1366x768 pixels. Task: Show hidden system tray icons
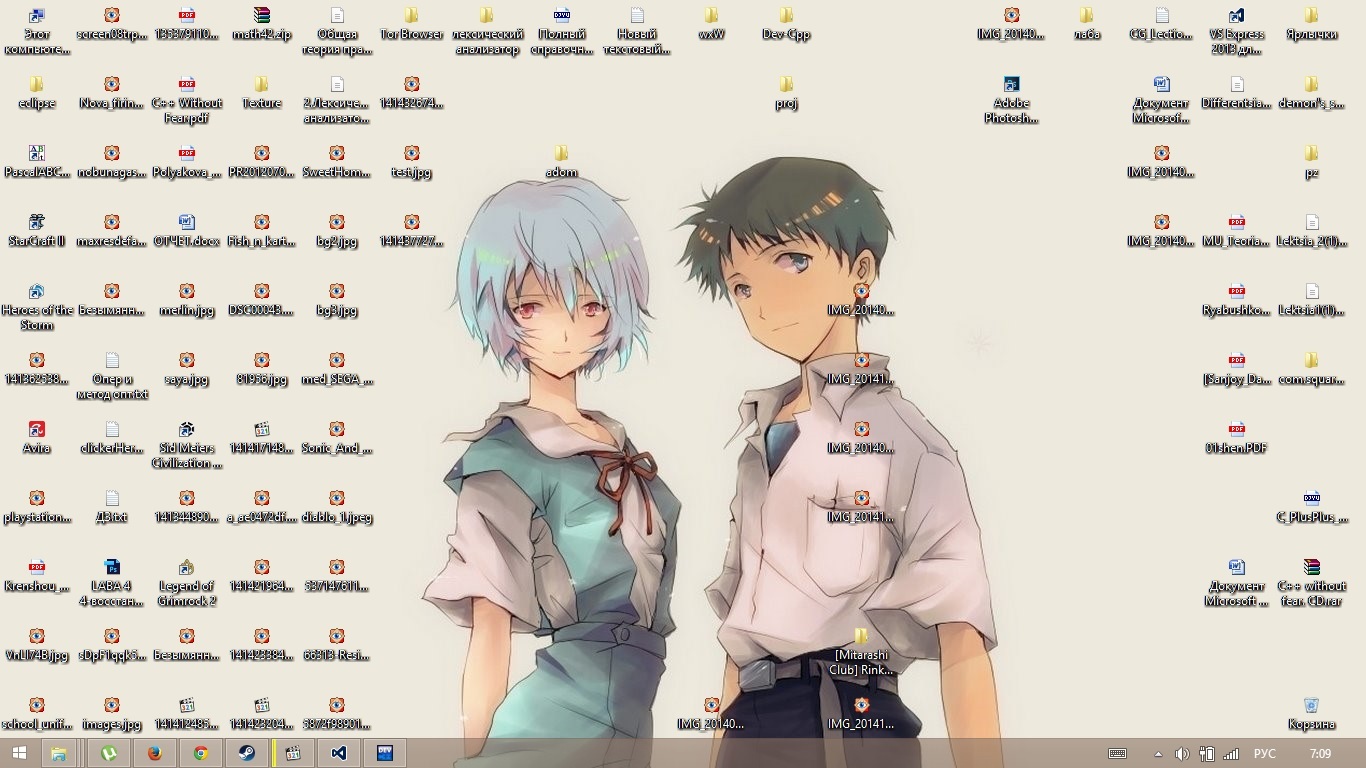pos(1158,754)
